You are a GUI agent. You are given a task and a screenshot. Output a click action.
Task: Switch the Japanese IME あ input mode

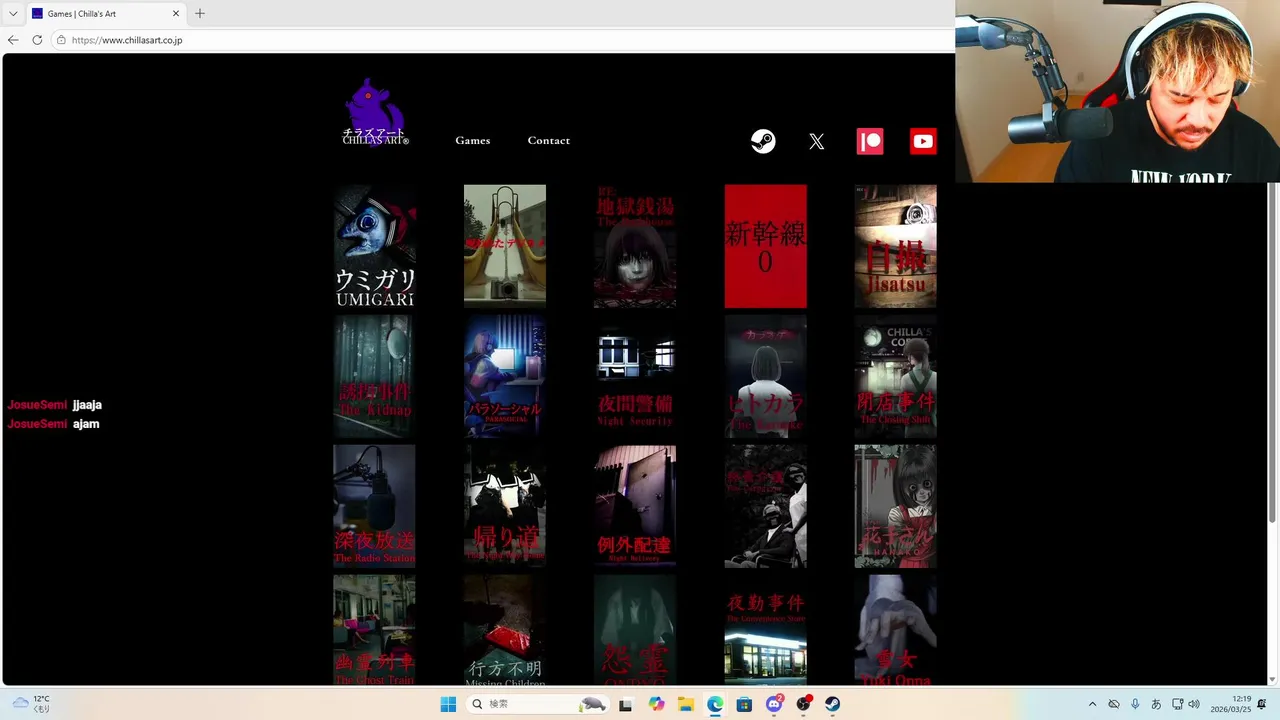pyautogui.click(x=1156, y=704)
